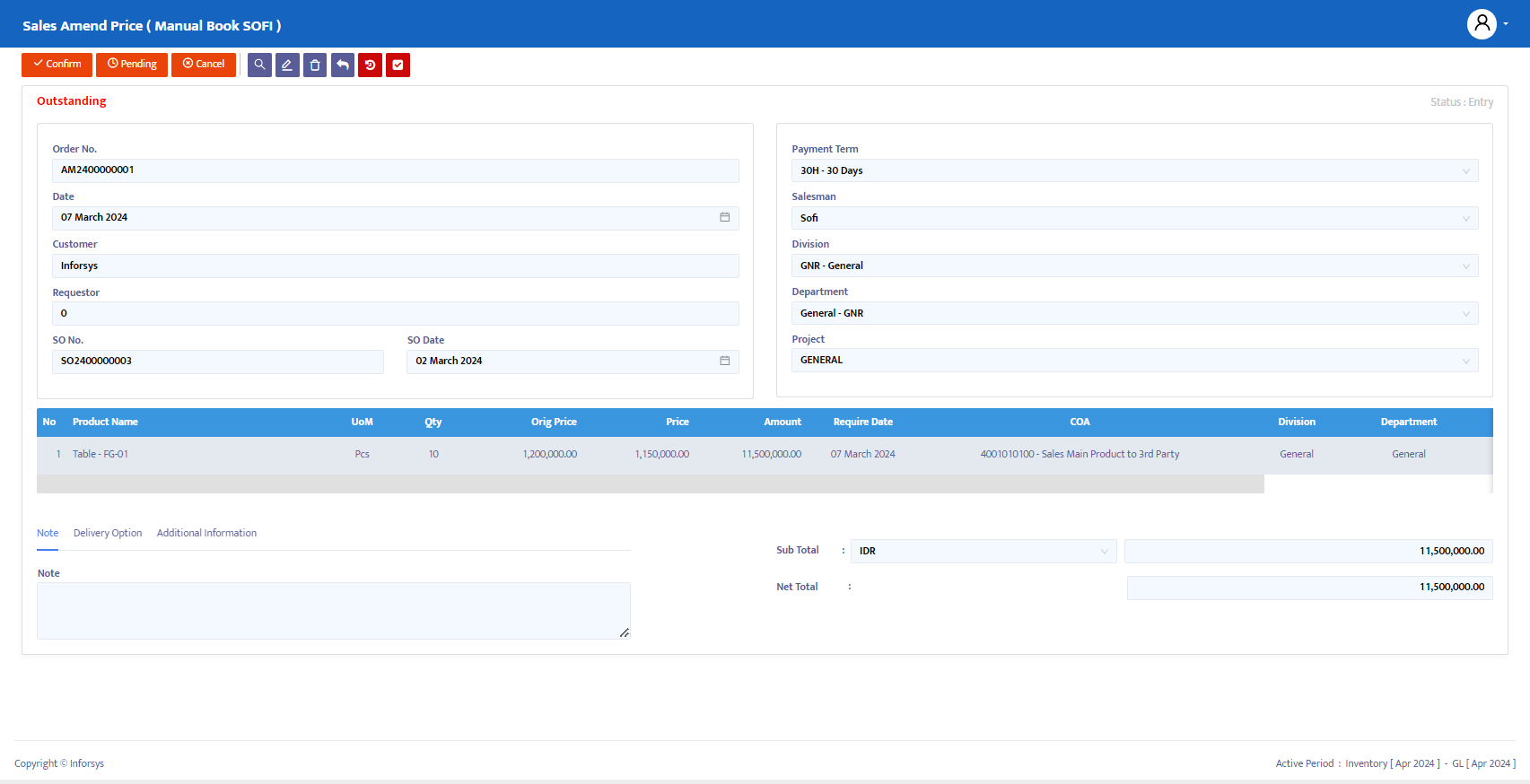The width and height of the screenshot is (1530, 784).
Task: Click the delete trash toolbar icon
Action: 315,65
